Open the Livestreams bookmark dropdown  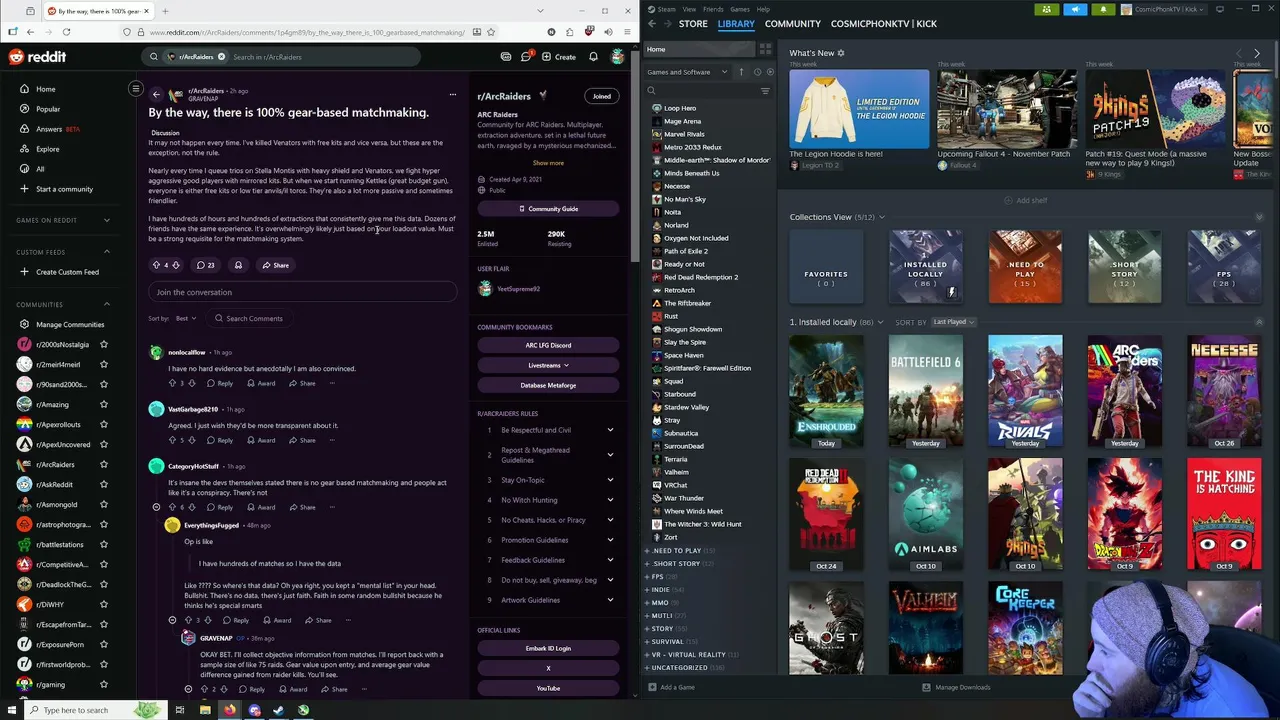click(x=548, y=365)
